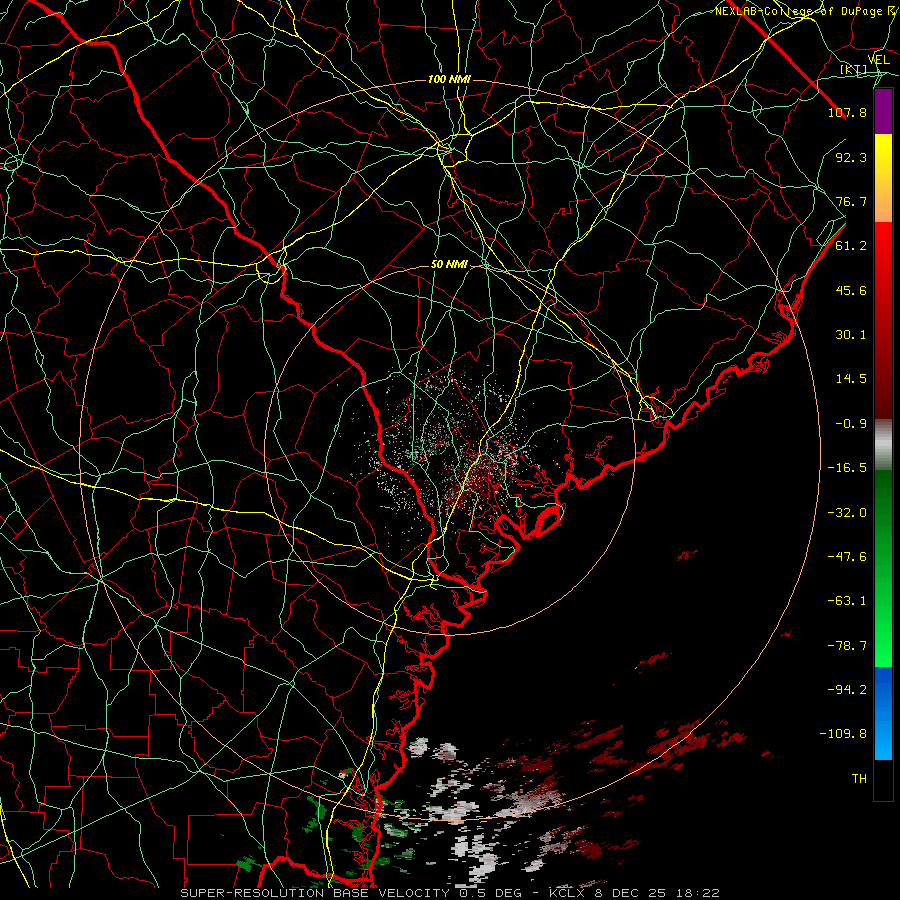Select the -16.5 velocity scale value
Viewport: 900px width, 900px height.
pos(847,468)
